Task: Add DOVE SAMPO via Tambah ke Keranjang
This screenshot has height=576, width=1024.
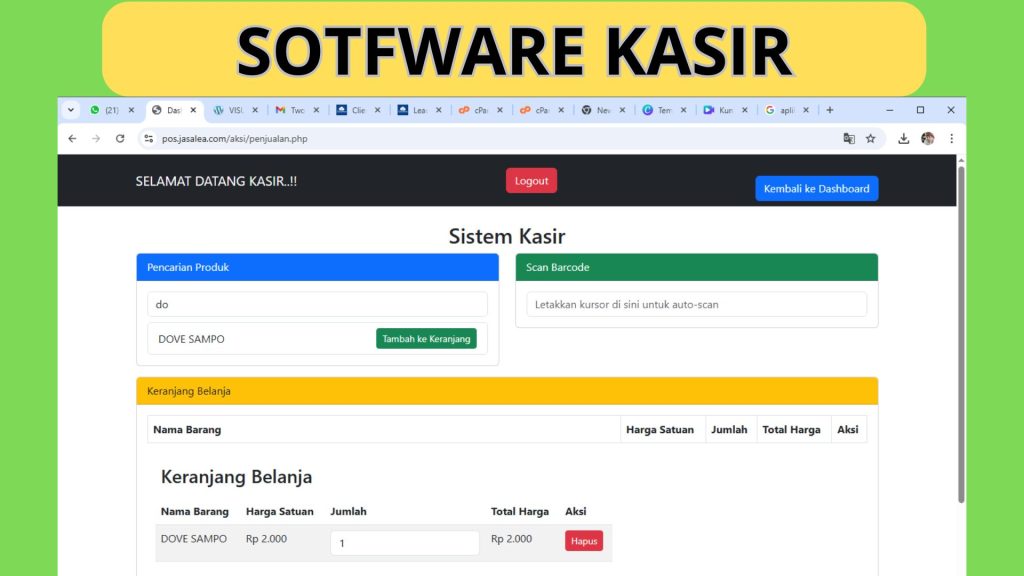Action: (427, 338)
